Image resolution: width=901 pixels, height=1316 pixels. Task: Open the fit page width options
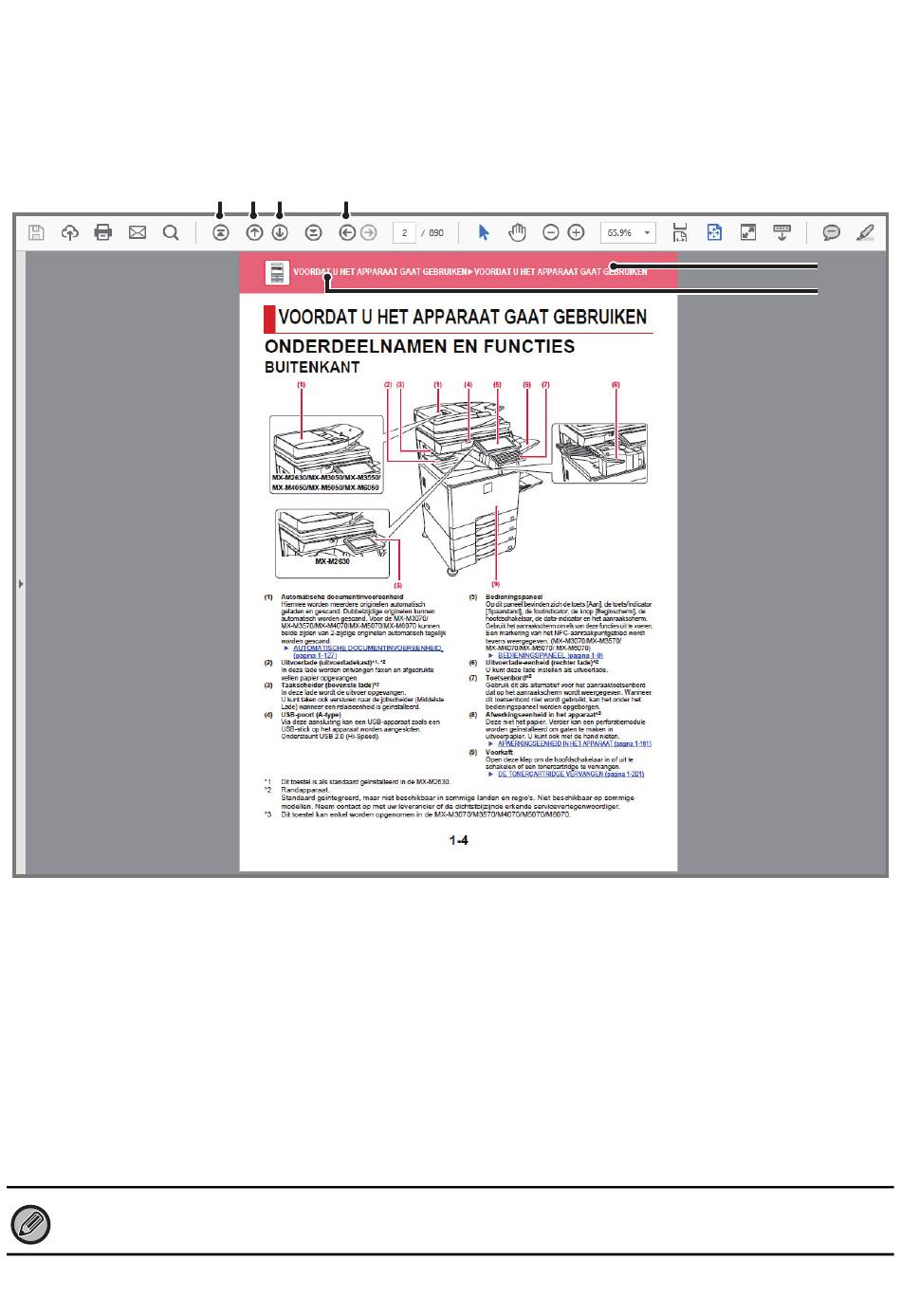[680, 232]
